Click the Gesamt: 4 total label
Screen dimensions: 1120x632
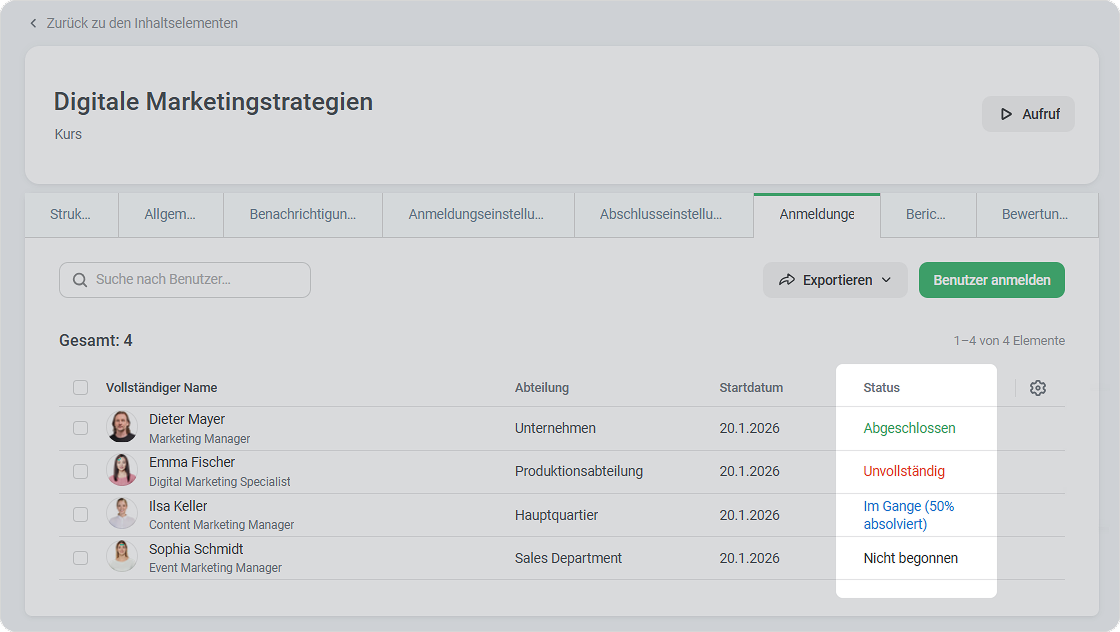[96, 341]
